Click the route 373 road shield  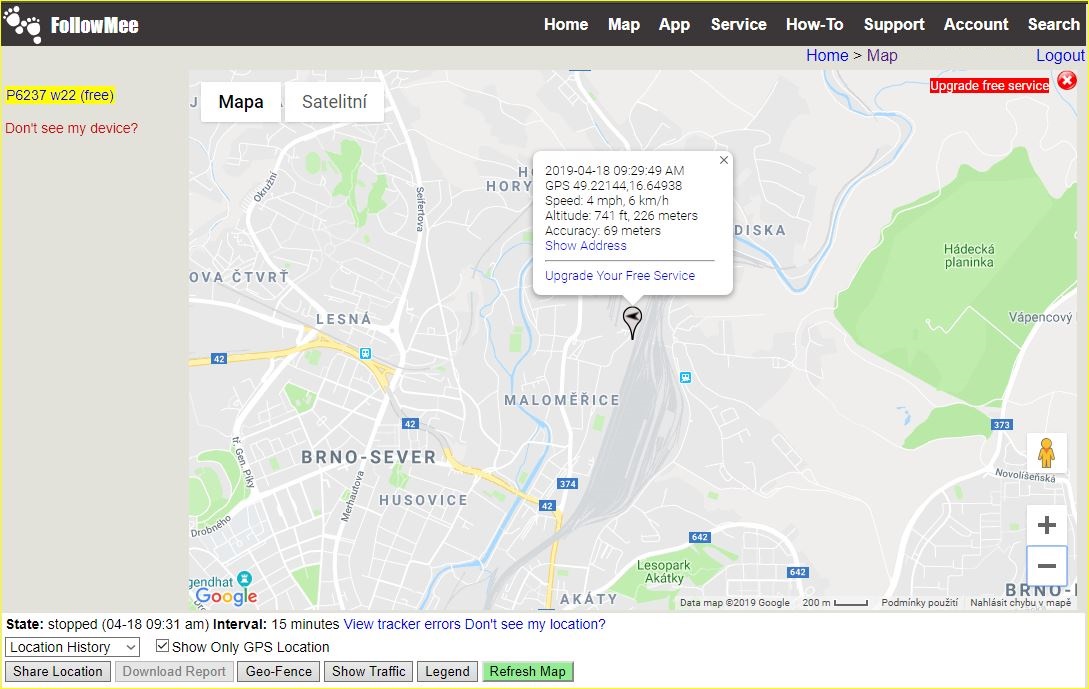1001,424
